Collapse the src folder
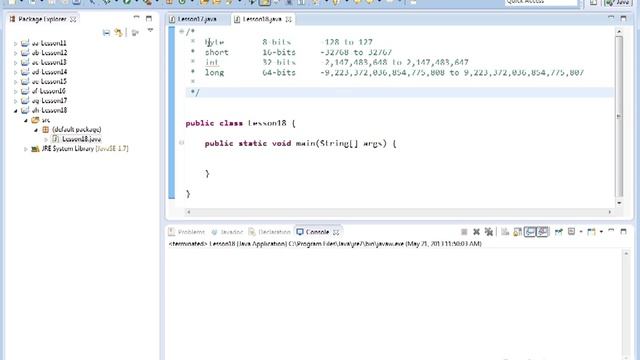This screenshot has height=360, width=640. coord(26,120)
